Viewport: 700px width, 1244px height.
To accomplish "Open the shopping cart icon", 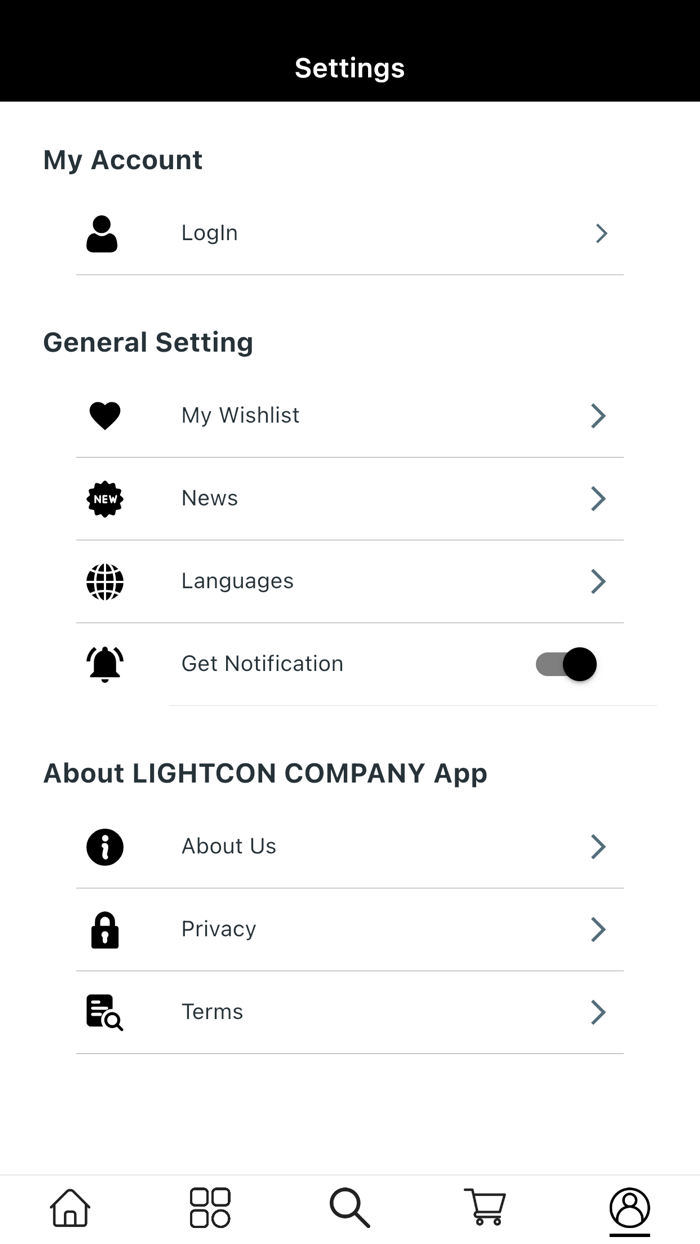I will pyautogui.click(x=485, y=1207).
